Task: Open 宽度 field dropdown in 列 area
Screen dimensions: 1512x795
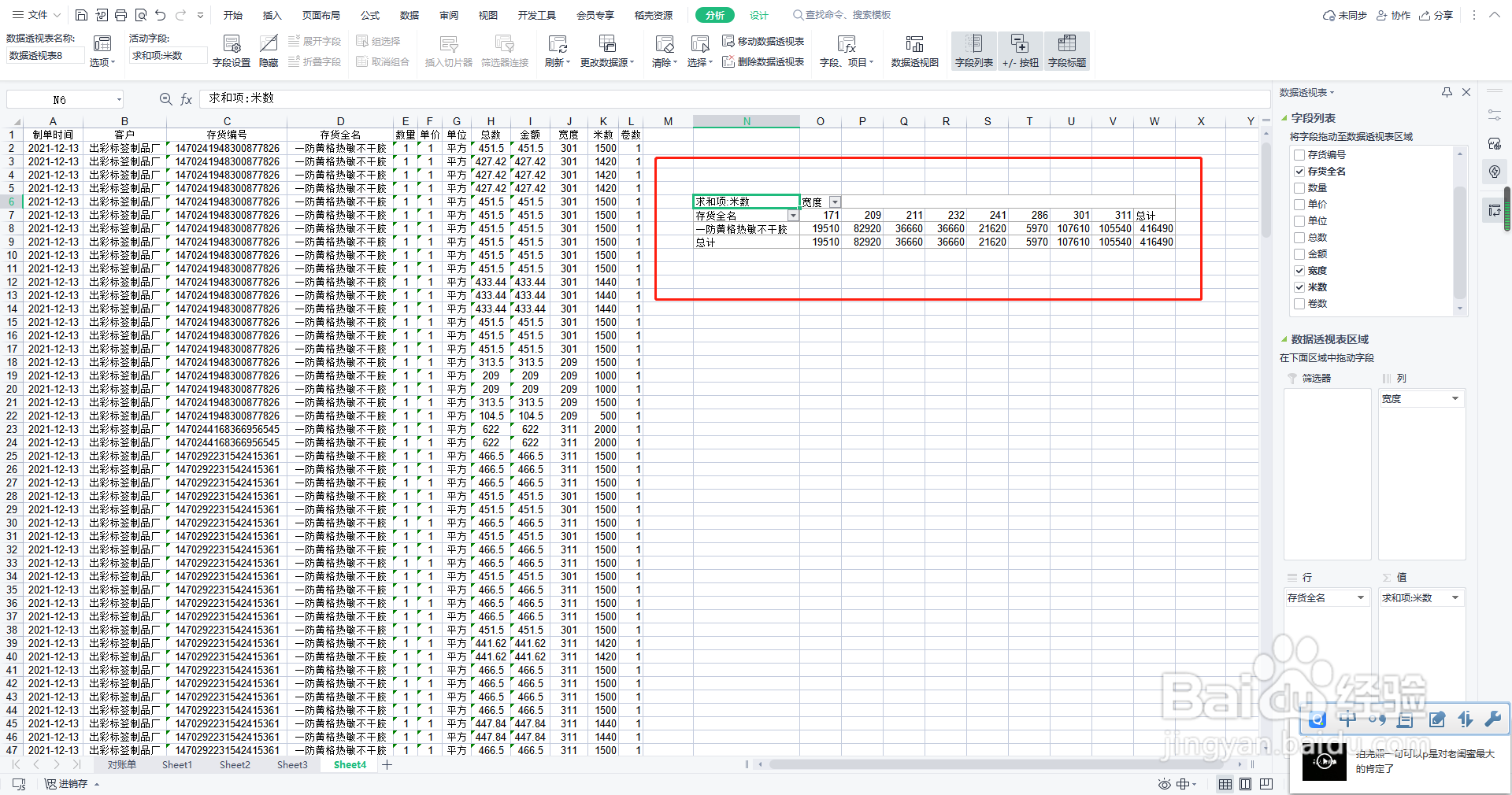Action: click(1455, 399)
